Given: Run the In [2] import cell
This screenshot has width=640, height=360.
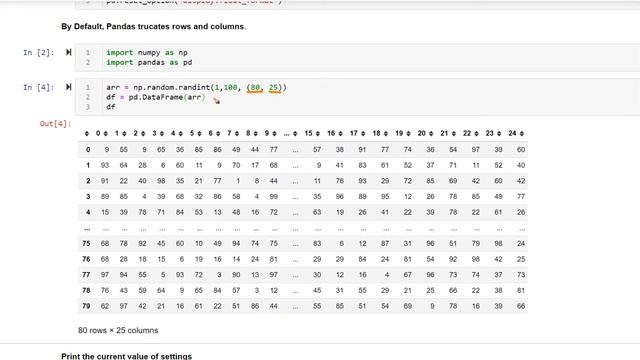Looking at the screenshot, I should pos(69,52).
